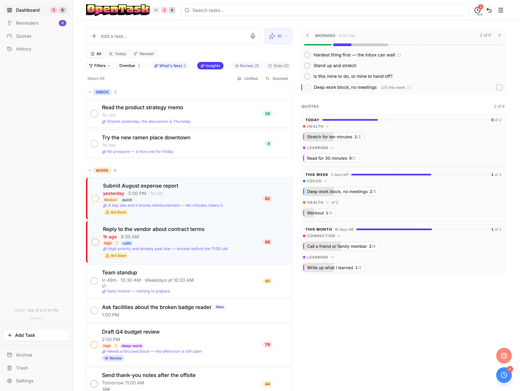Switch to the All view tab
This screenshot has width=520, height=391.
point(96,54)
